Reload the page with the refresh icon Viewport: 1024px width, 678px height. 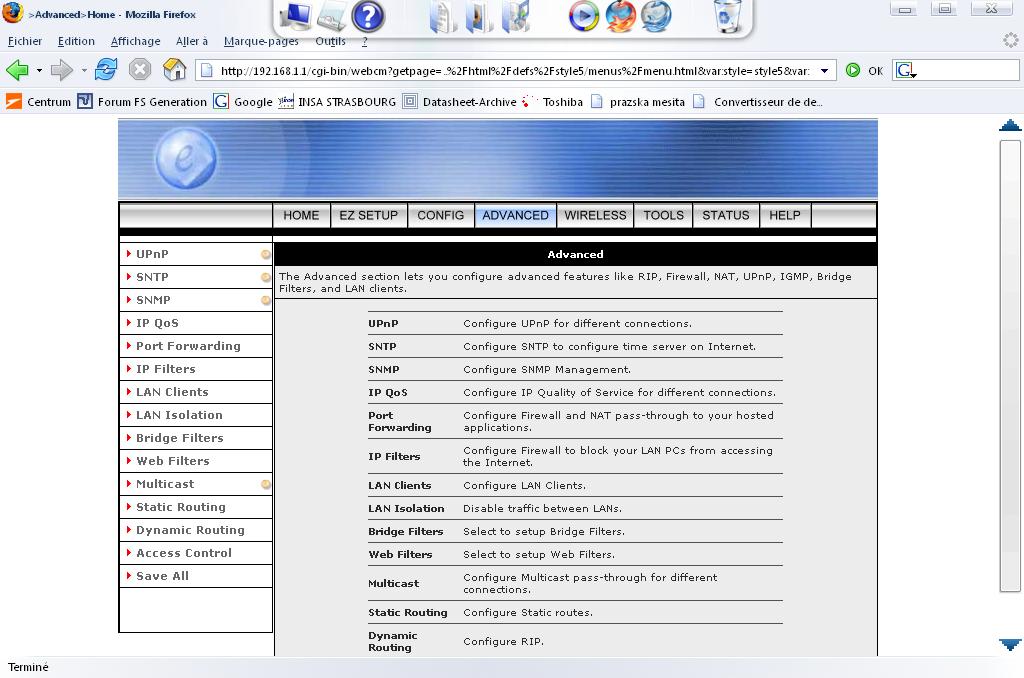pos(106,69)
